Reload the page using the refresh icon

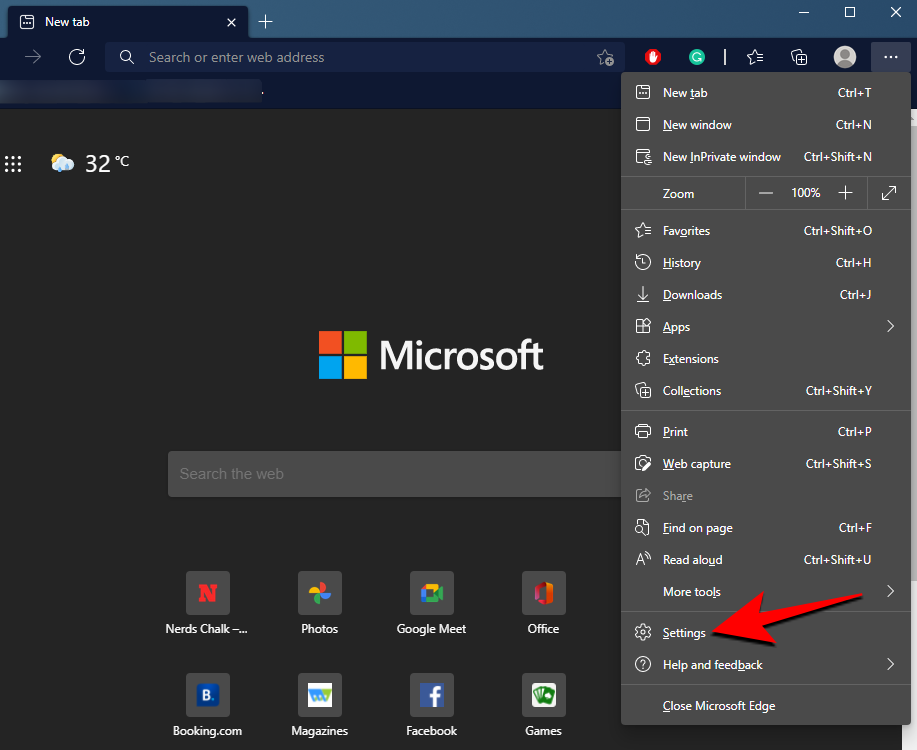click(x=77, y=57)
